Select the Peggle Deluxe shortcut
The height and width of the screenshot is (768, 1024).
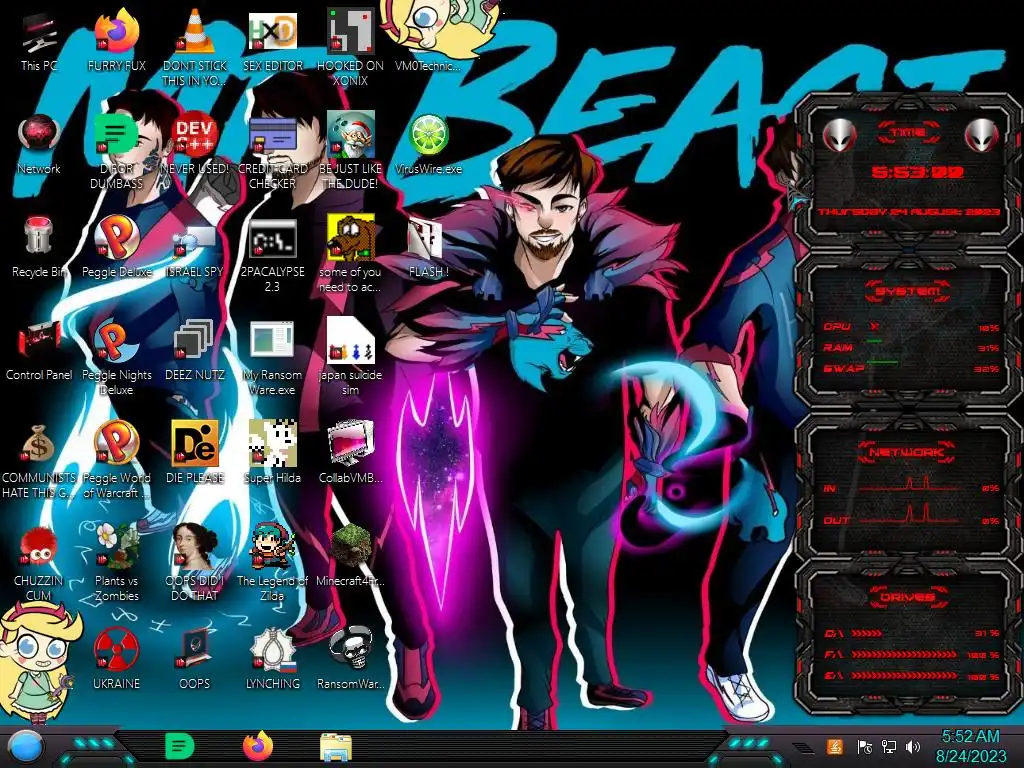pos(116,248)
